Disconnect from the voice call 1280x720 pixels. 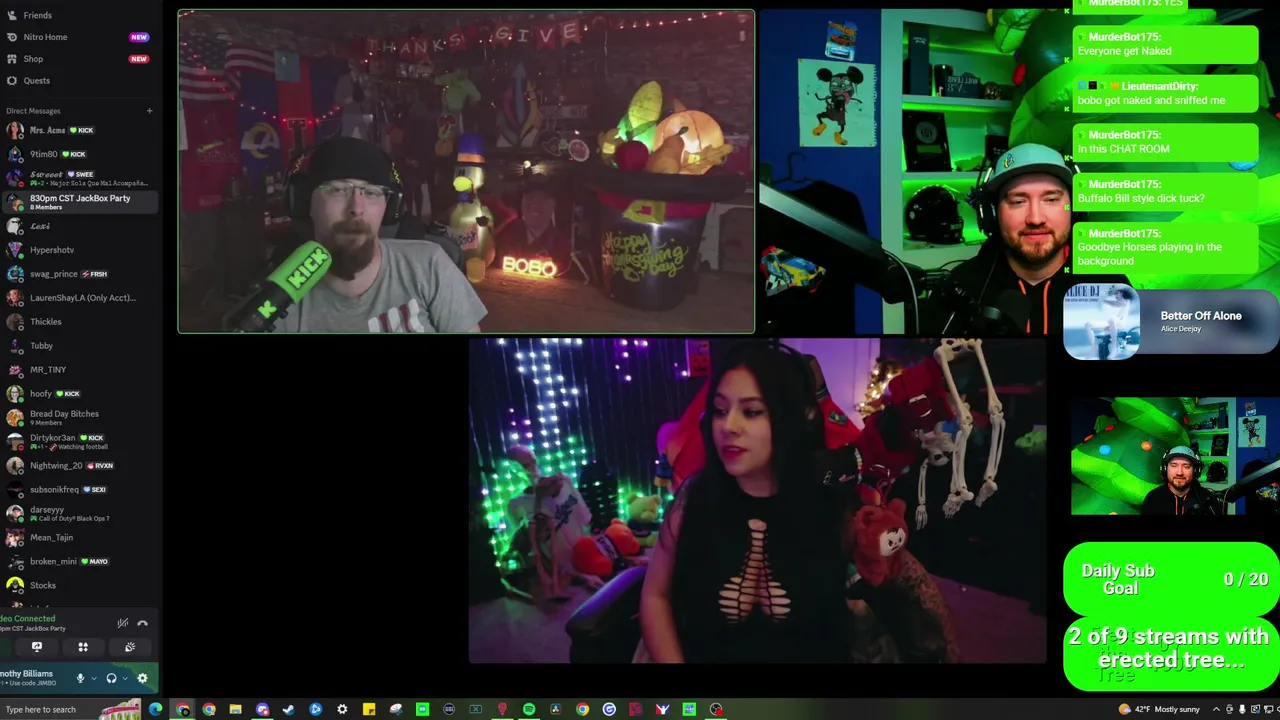pos(142,623)
